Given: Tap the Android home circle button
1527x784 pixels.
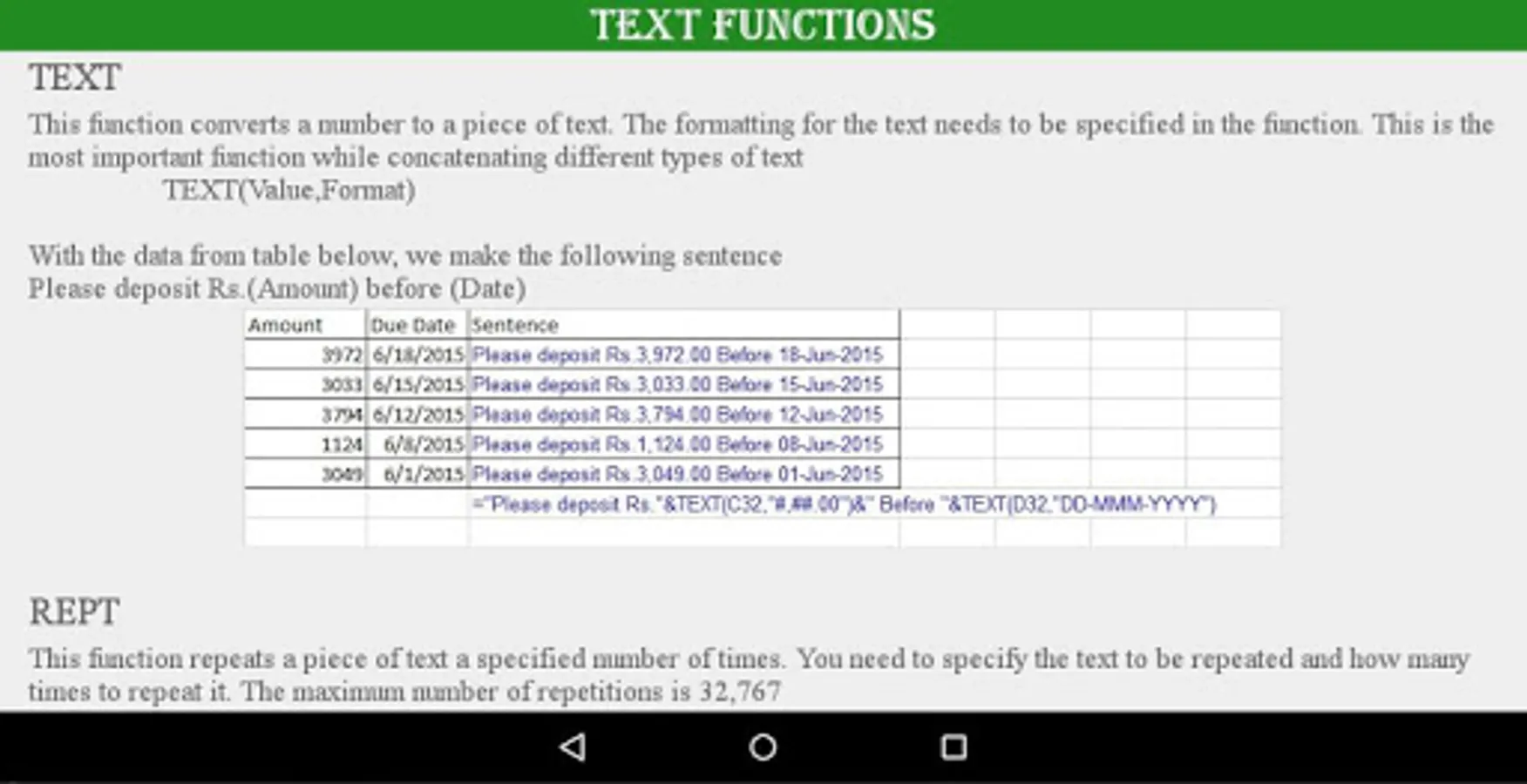Looking at the screenshot, I should [x=763, y=747].
